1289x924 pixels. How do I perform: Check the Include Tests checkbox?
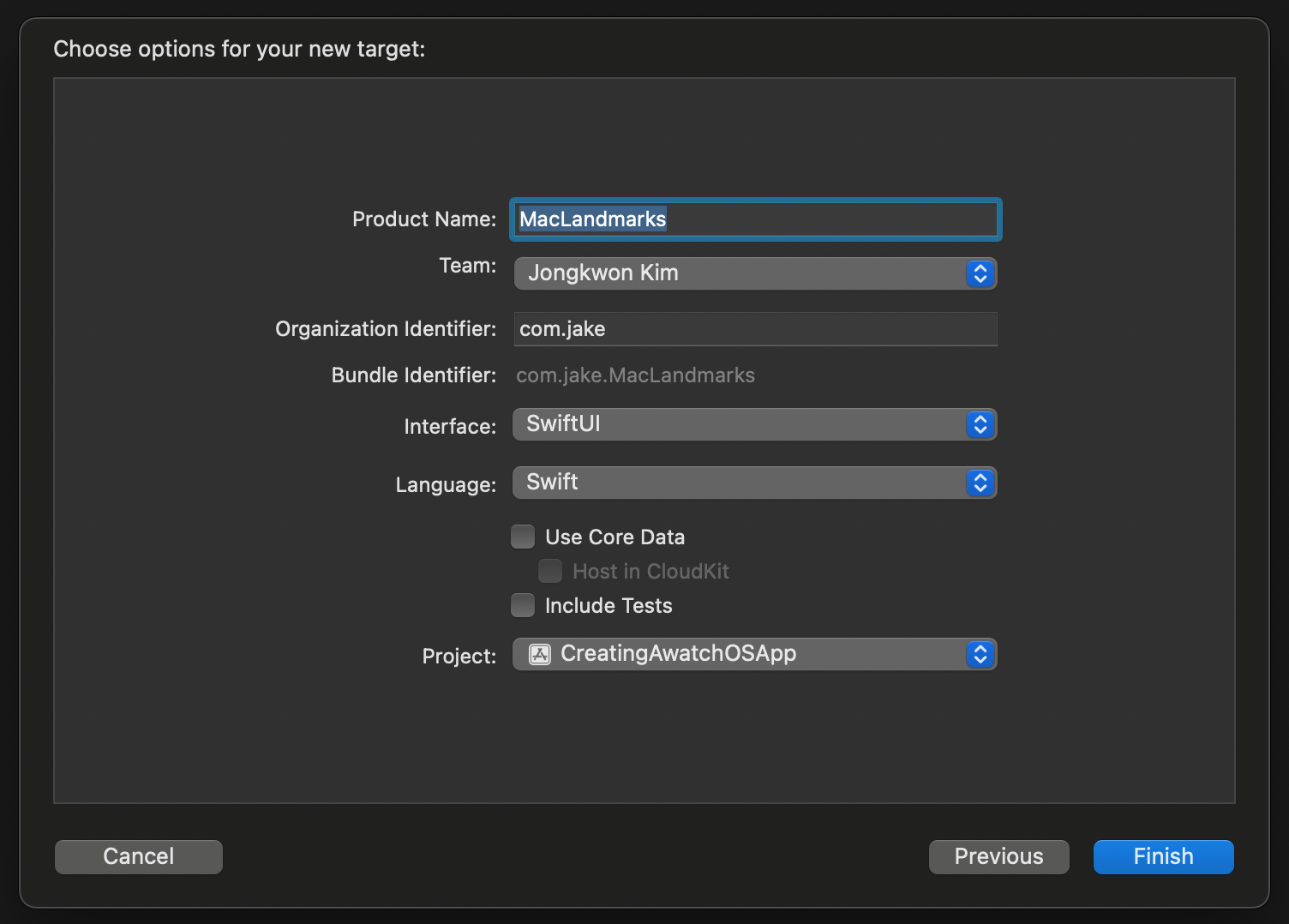tap(523, 605)
